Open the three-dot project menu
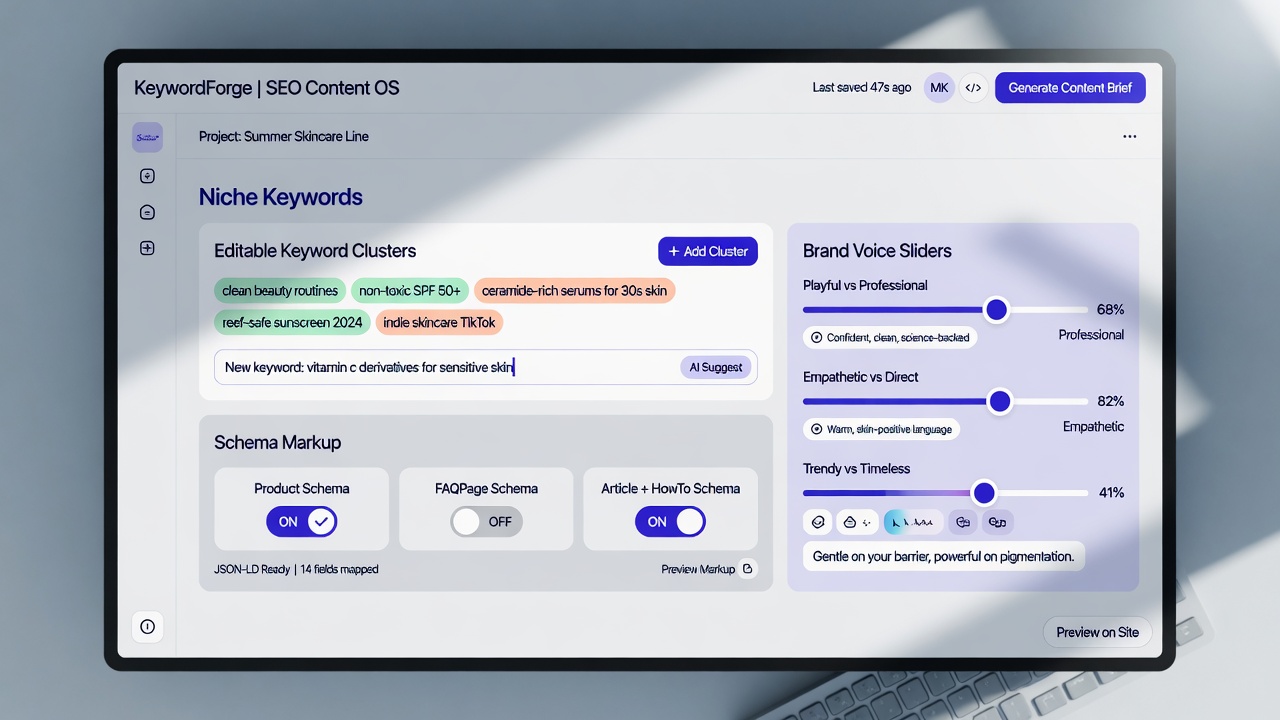This screenshot has height=720, width=1280. point(1129,137)
